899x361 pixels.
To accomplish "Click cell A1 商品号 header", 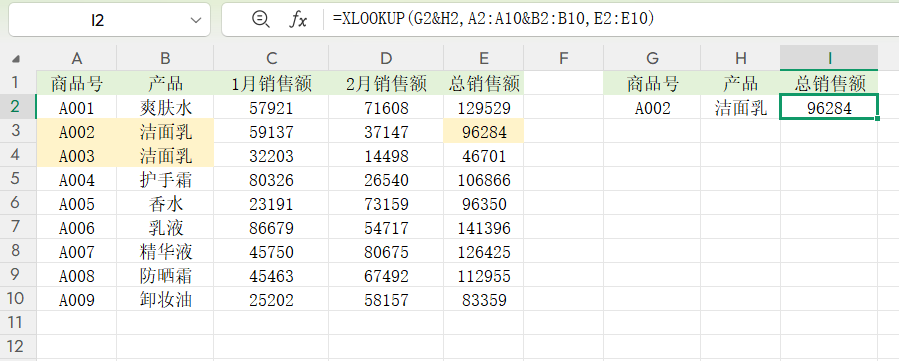I will [x=77, y=83].
